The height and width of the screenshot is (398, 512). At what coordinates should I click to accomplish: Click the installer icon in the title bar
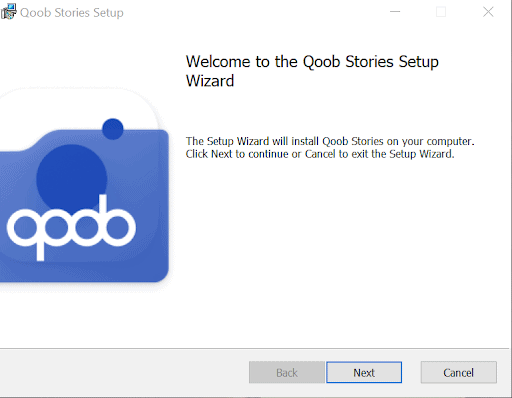pyautogui.click(x=9, y=12)
